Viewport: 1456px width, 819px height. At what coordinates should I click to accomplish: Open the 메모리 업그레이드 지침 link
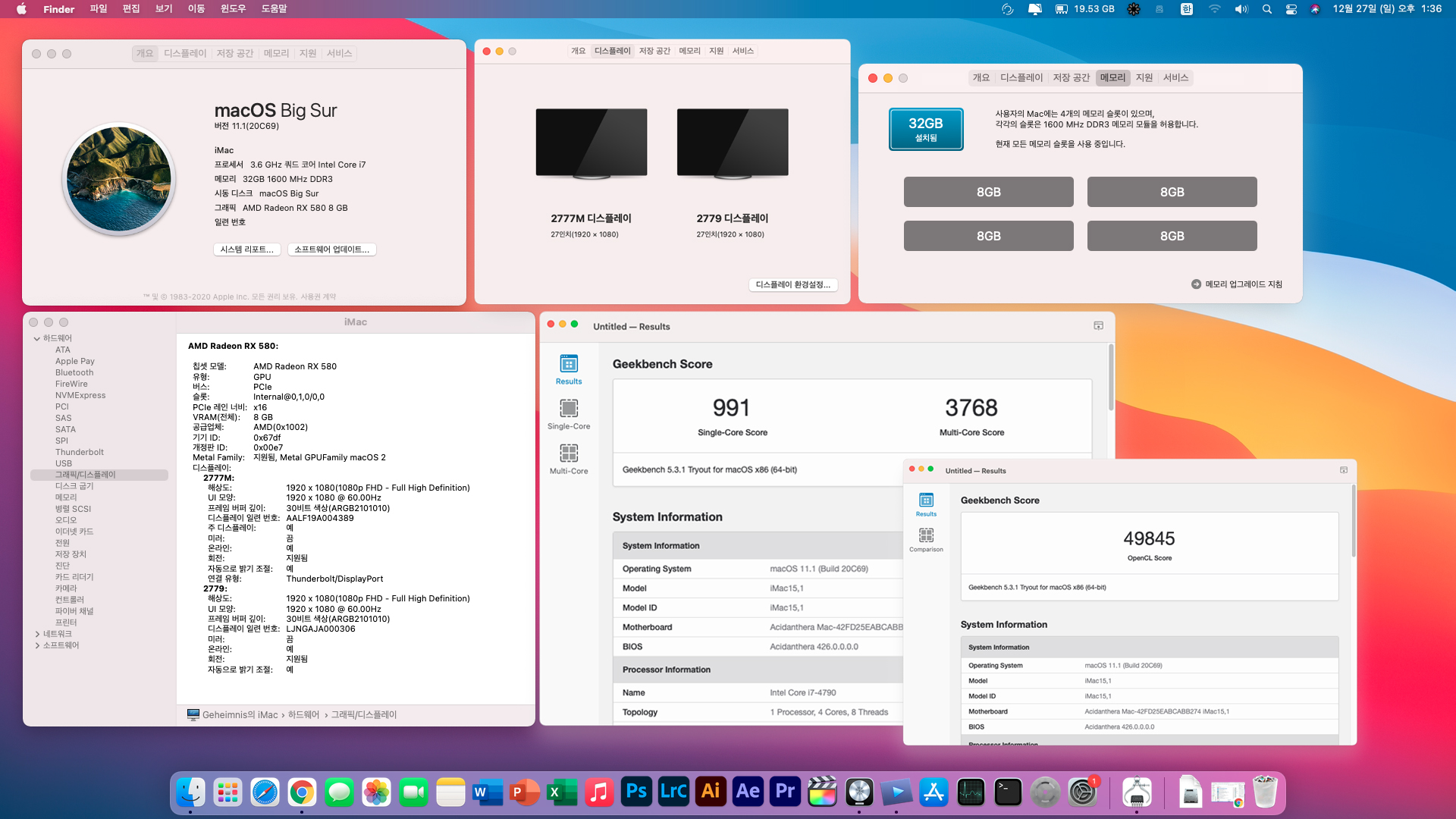[x=1237, y=284]
